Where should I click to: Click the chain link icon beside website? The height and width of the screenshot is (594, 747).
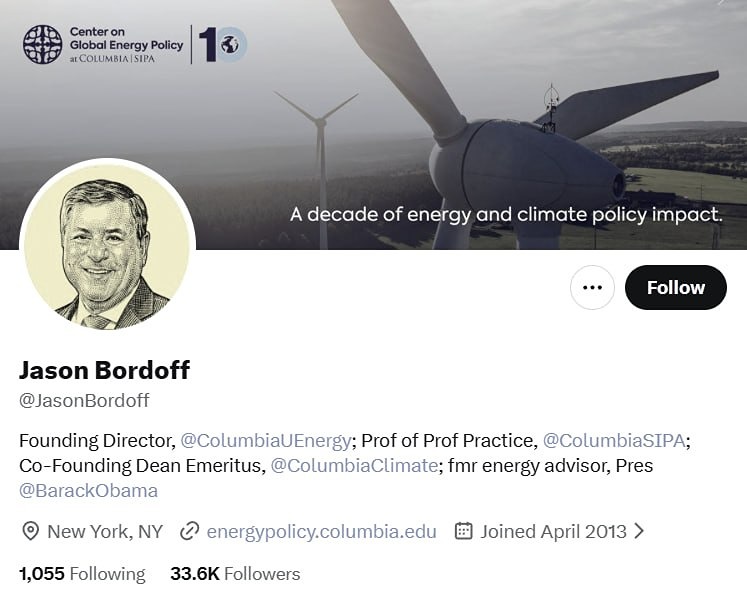click(x=189, y=531)
